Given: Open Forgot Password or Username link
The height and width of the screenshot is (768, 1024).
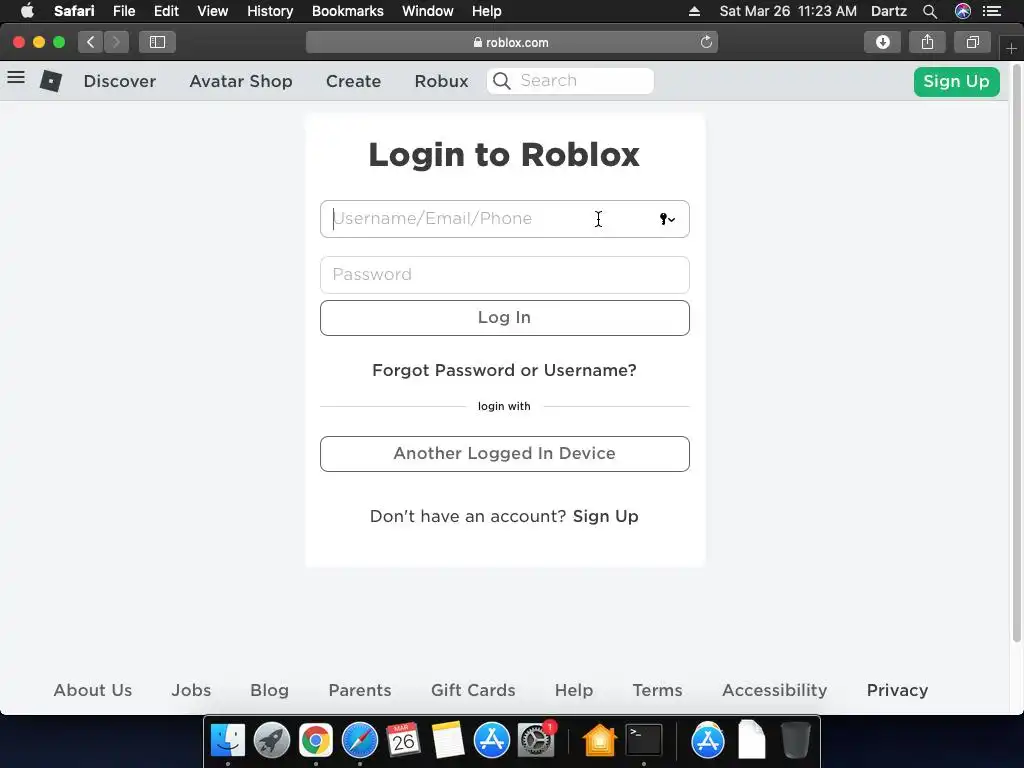Looking at the screenshot, I should click(504, 370).
